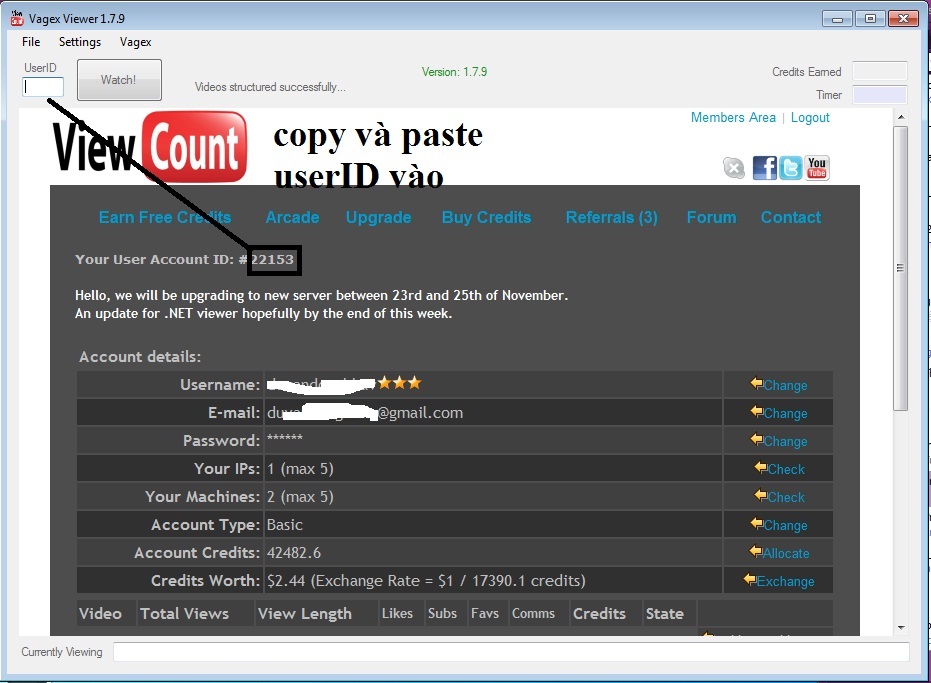Click the scrollbar down arrow

point(901,628)
